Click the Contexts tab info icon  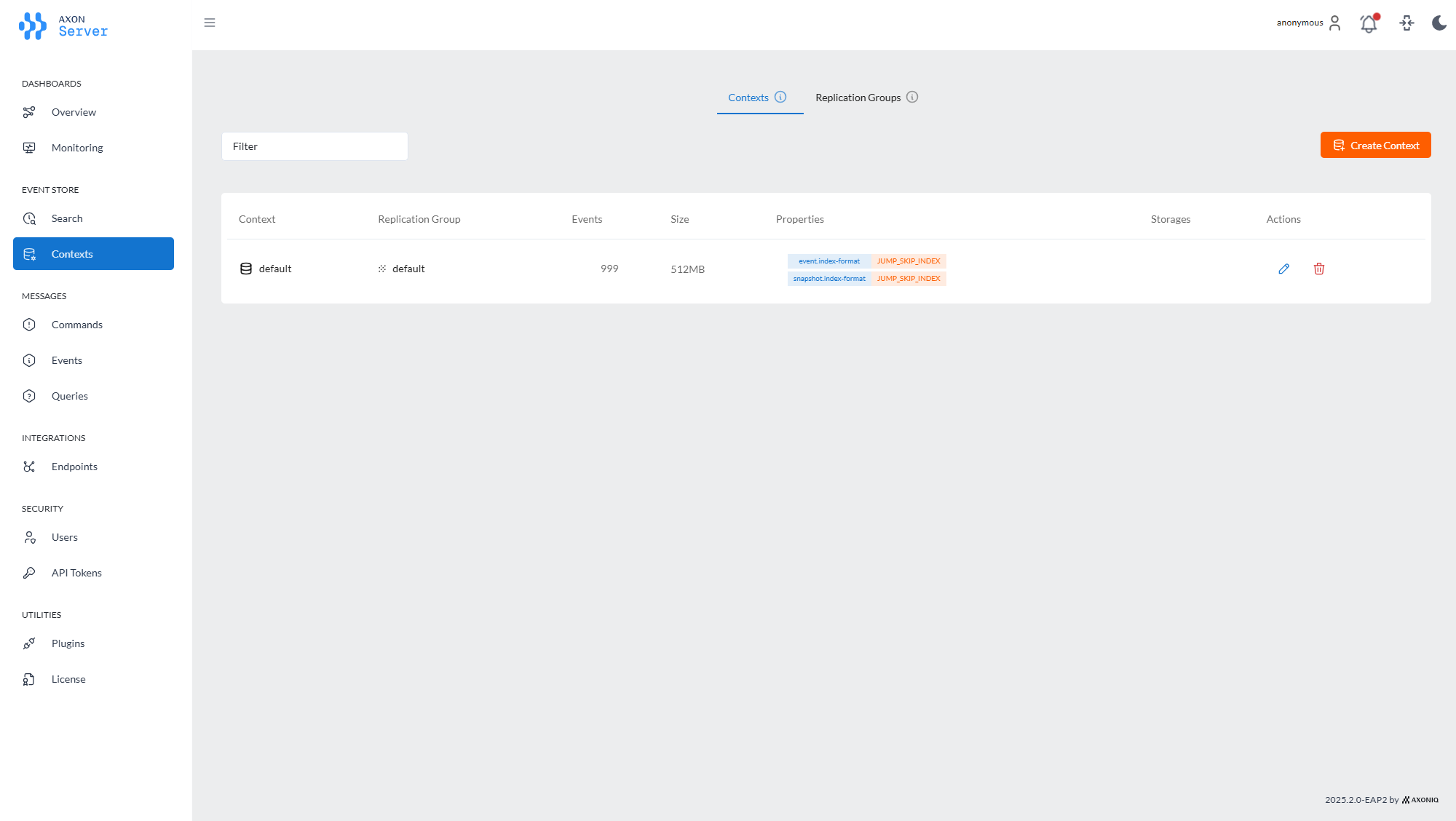click(781, 96)
